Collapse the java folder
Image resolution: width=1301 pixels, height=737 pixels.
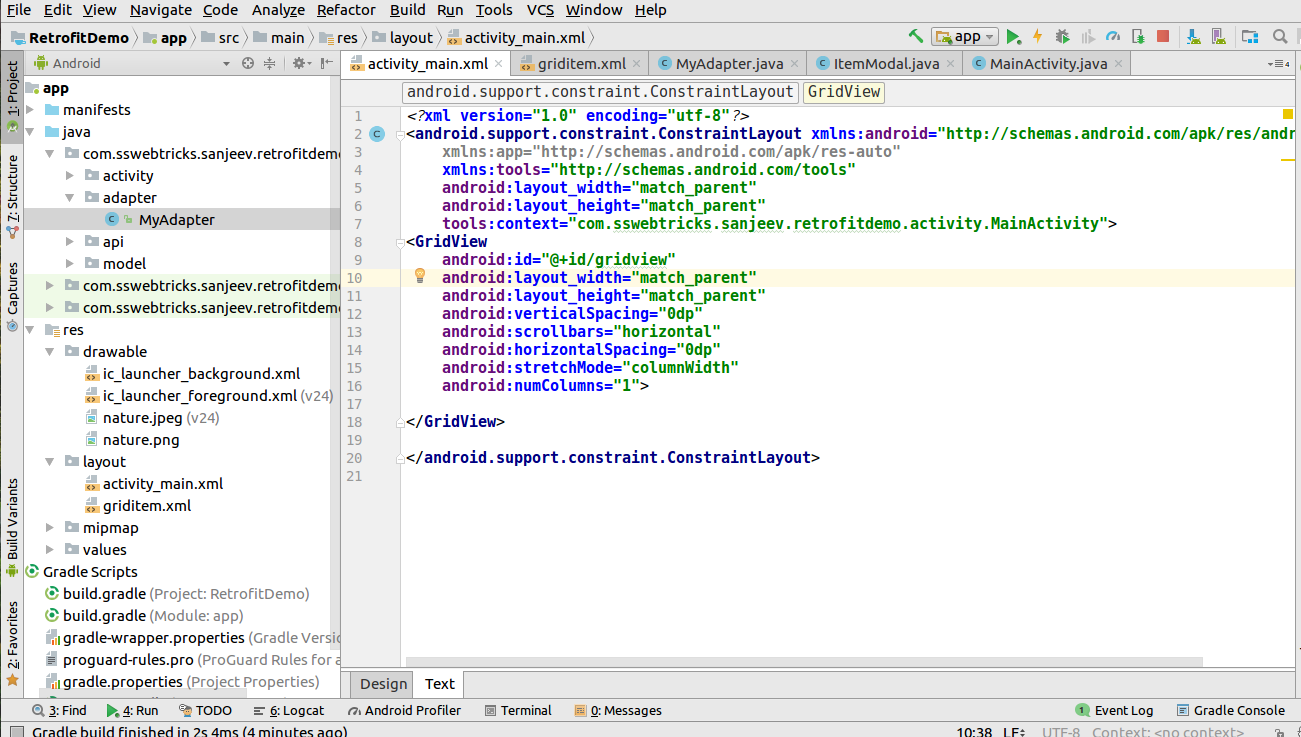30,131
